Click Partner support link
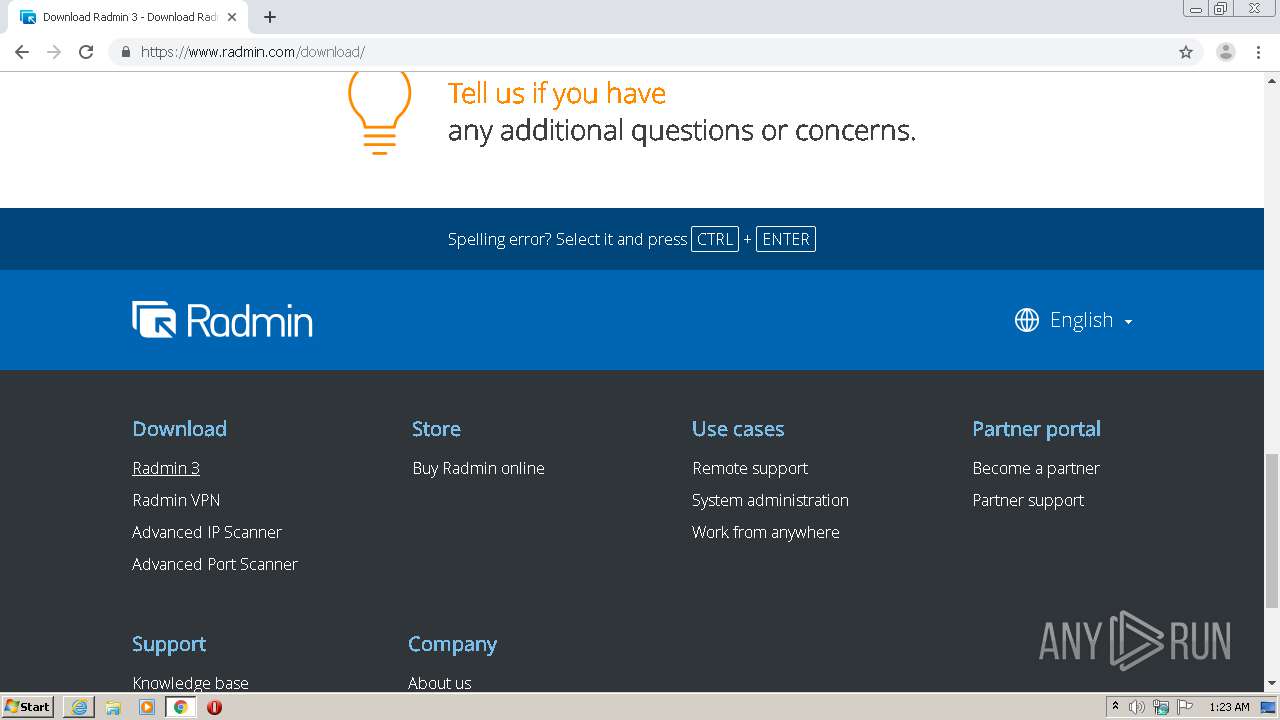Screen dimensions: 1280x720 [1028, 500]
